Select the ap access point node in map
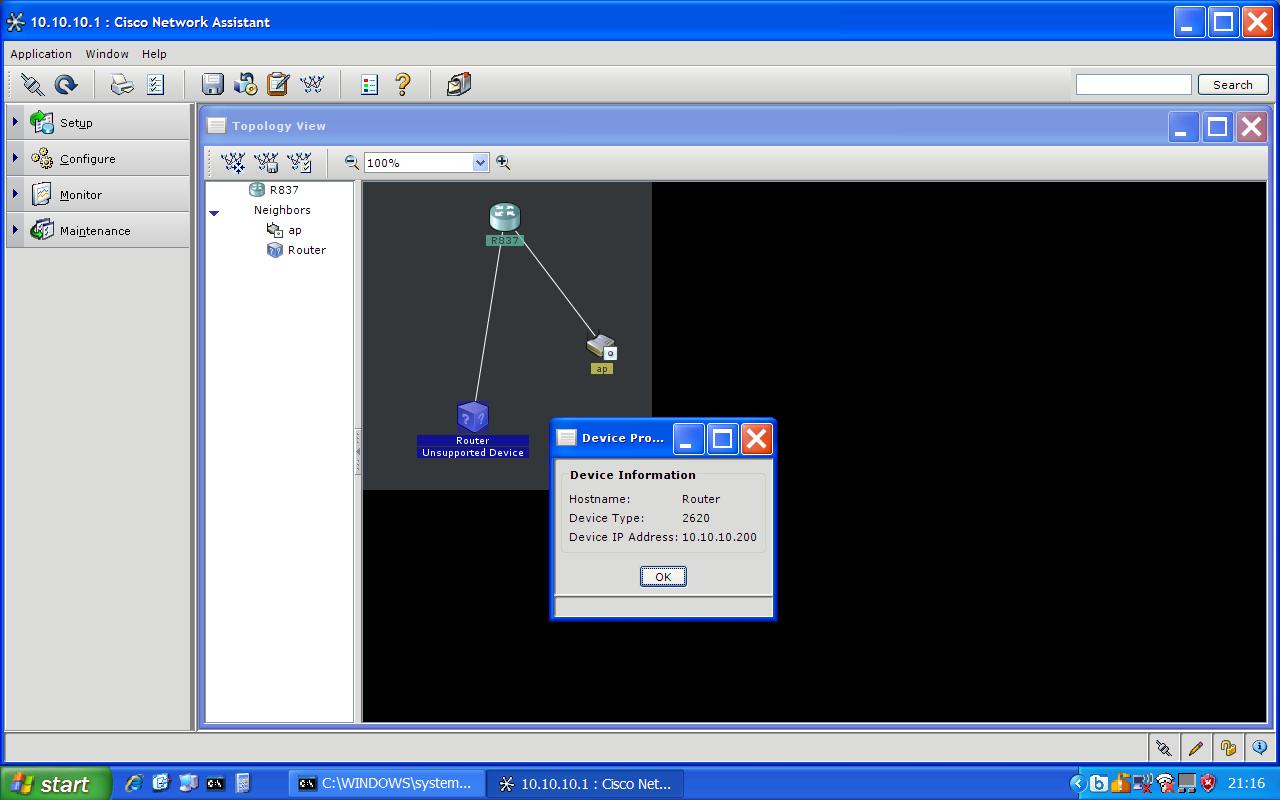 [602, 348]
